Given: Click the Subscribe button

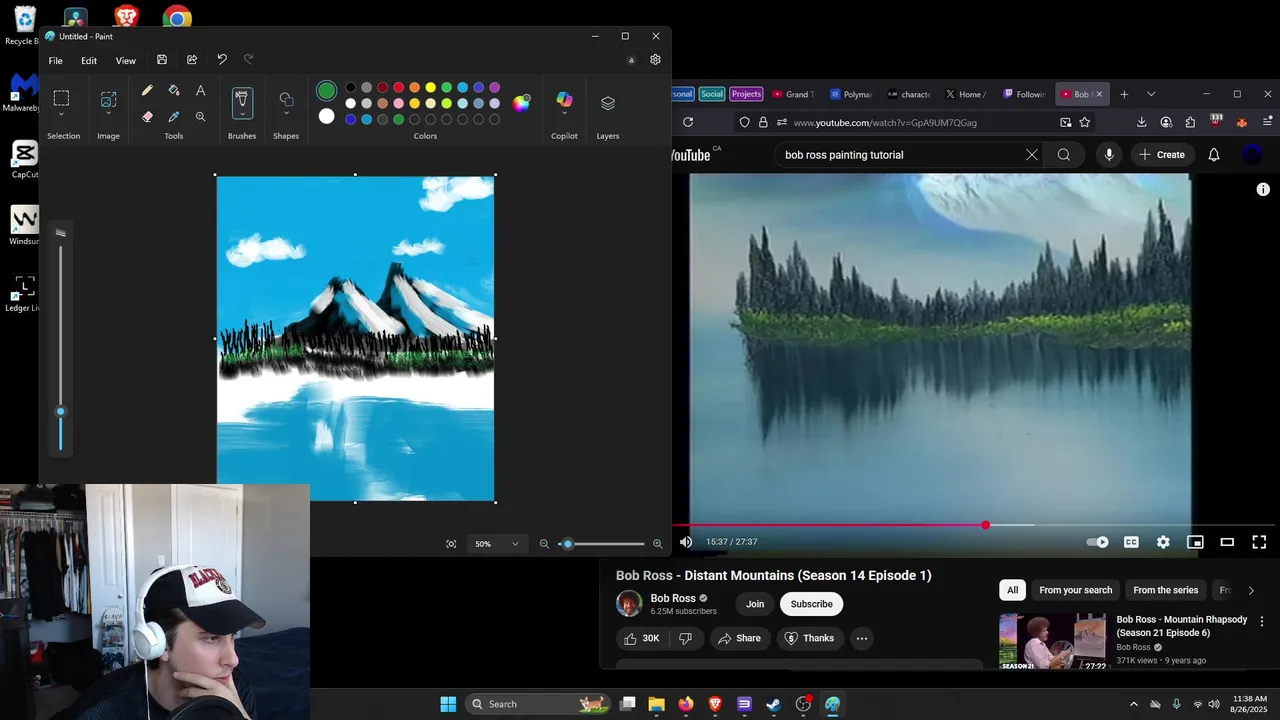Looking at the screenshot, I should pos(811,604).
